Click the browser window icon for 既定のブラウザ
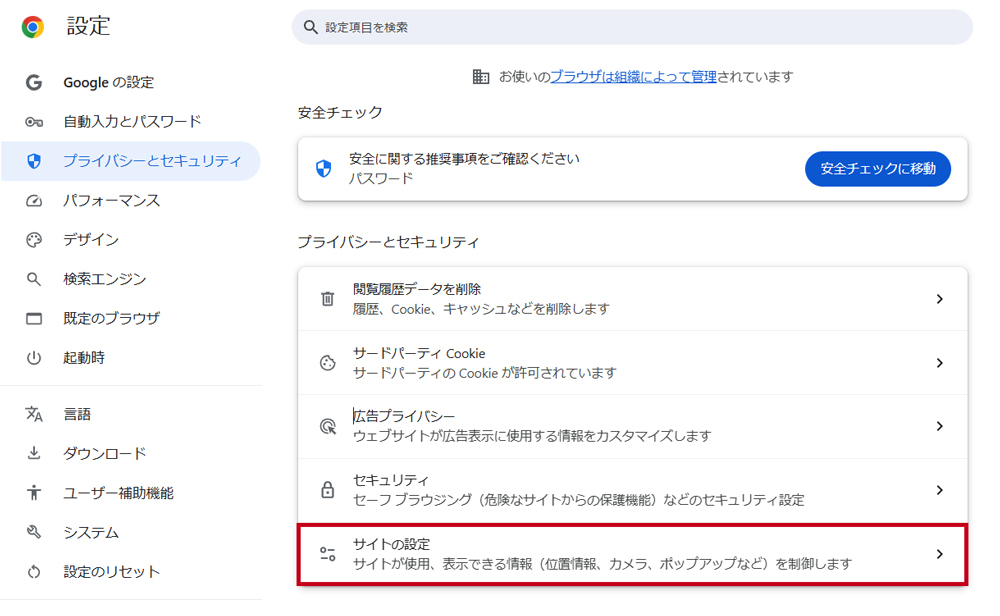Screen dimensions: 1000x616 coord(34,318)
